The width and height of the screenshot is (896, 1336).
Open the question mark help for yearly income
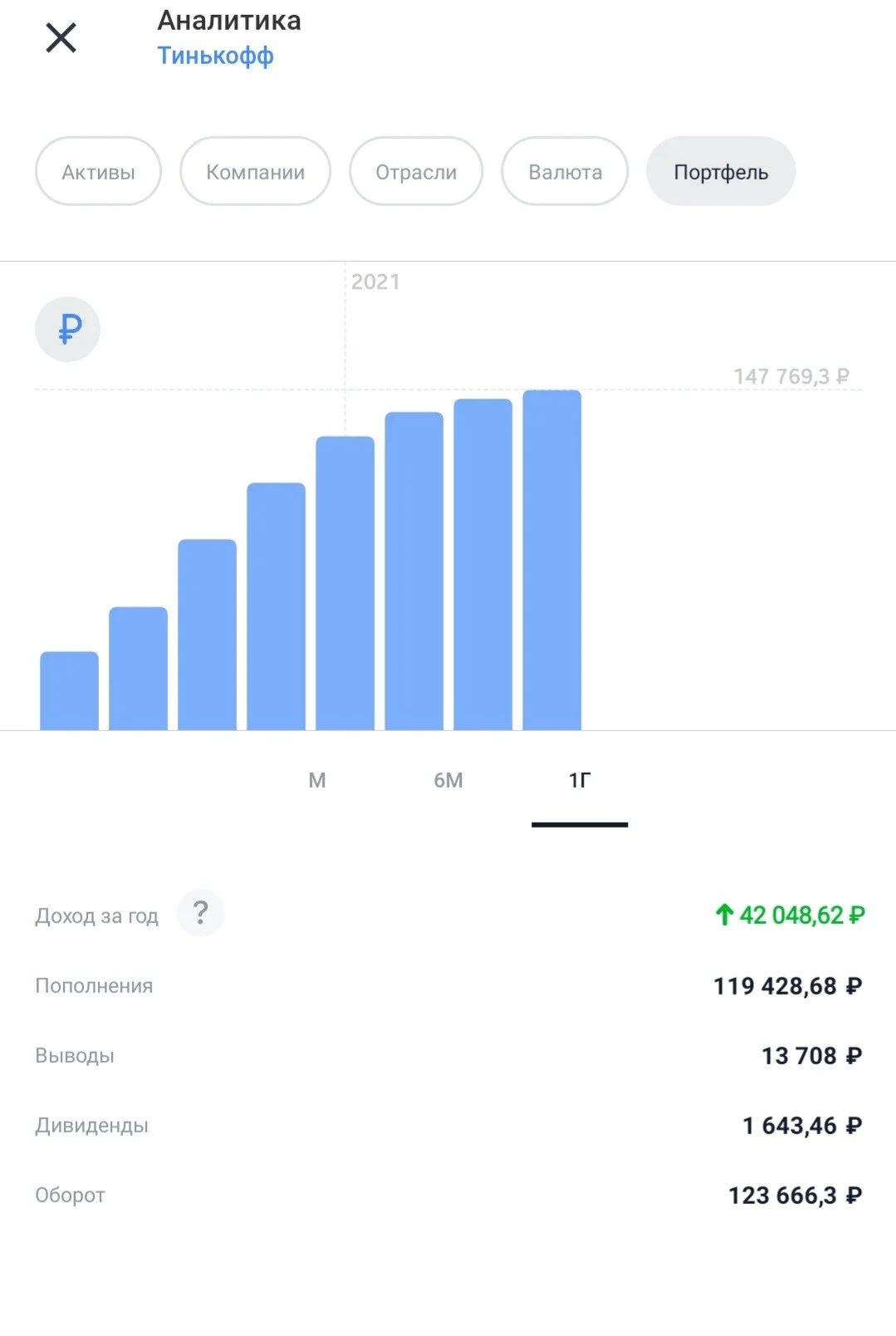click(201, 913)
